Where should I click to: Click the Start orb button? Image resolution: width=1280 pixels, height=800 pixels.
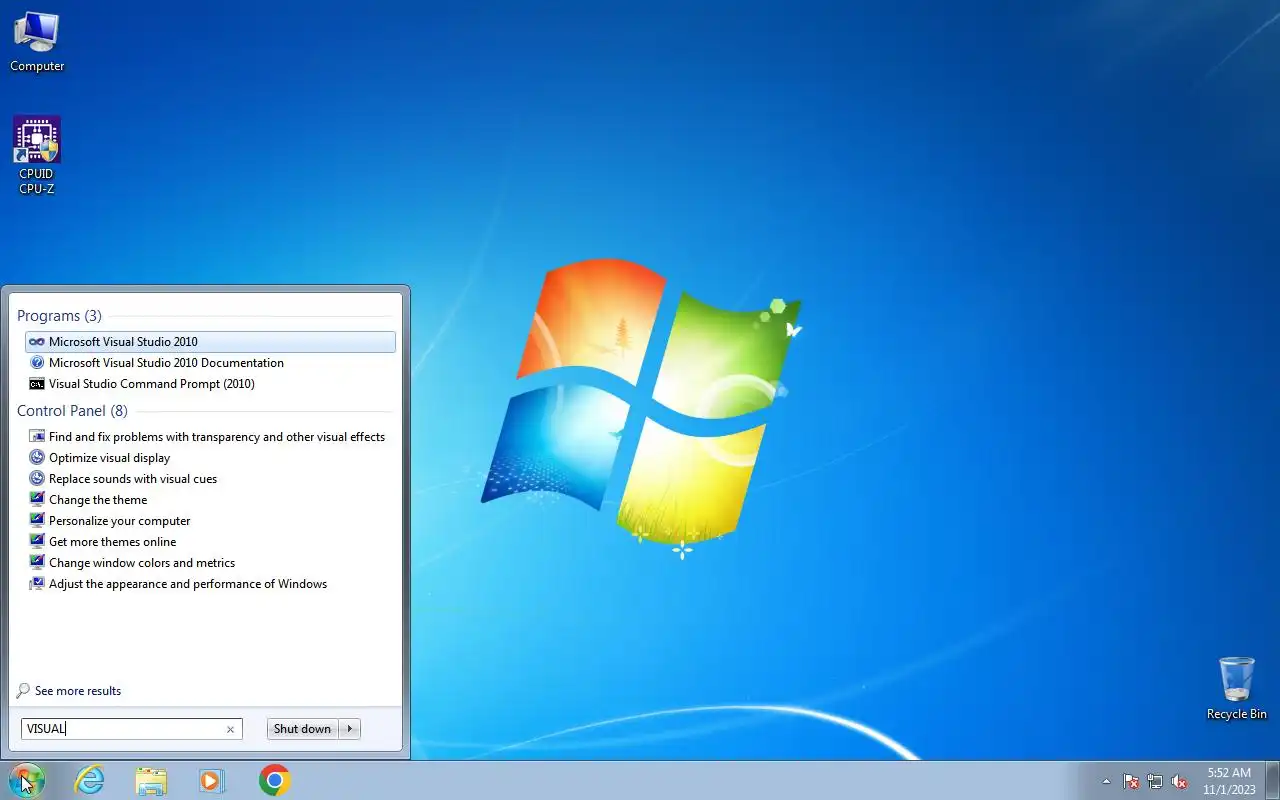tap(27, 780)
